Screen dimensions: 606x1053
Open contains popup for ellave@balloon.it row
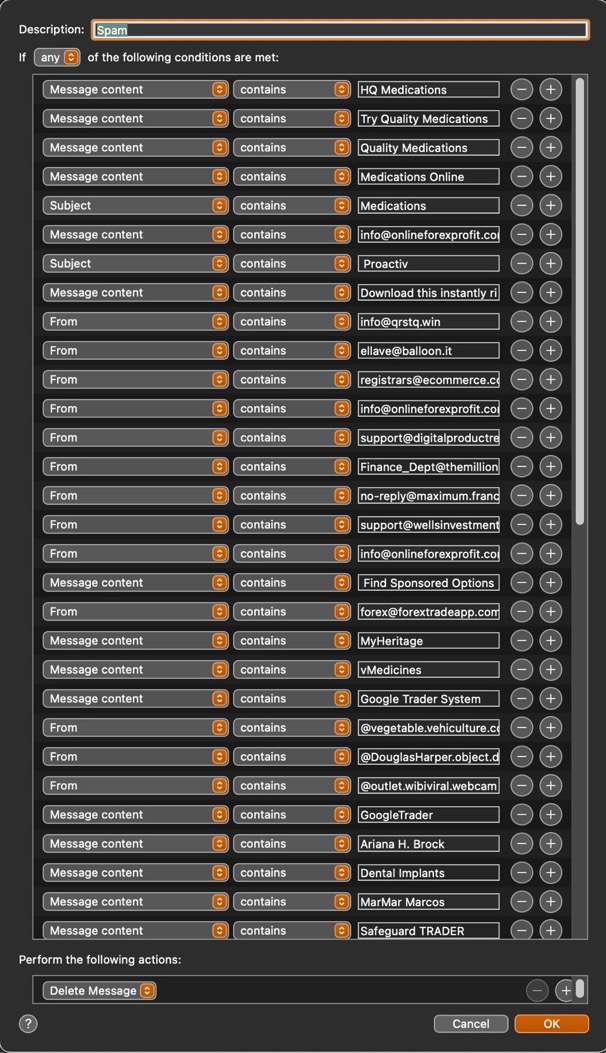(292, 350)
